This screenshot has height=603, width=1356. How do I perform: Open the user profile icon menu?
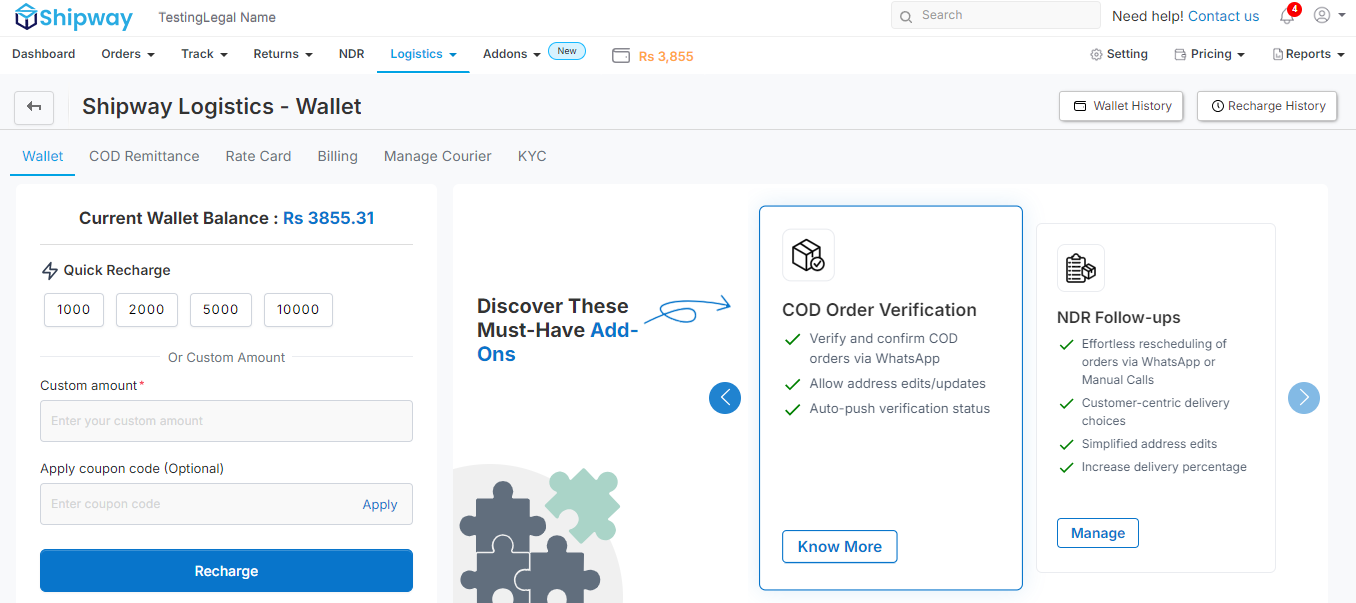click(1328, 15)
